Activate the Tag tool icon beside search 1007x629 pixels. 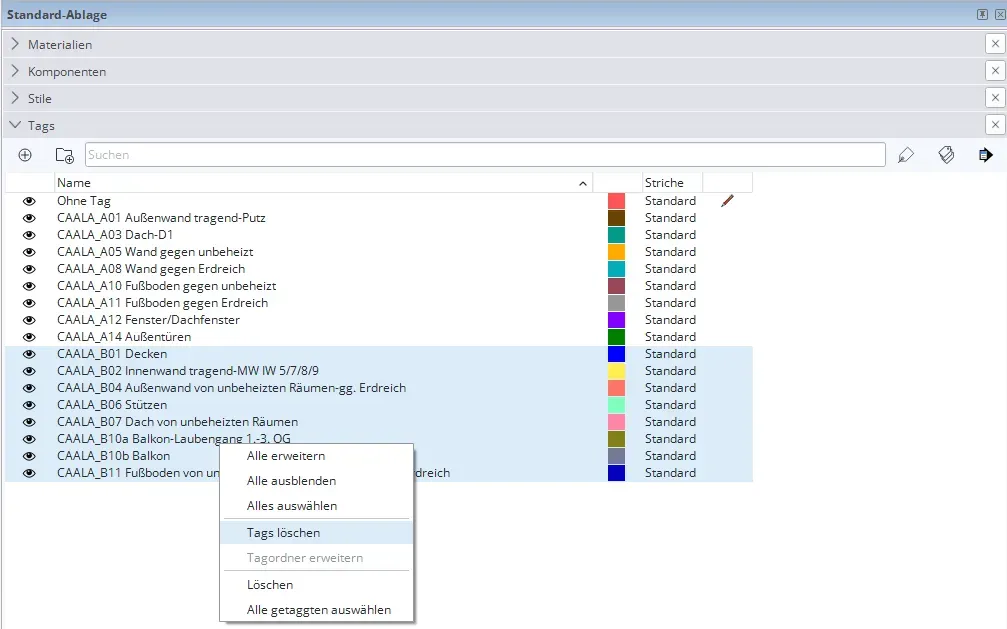click(906, 155)
